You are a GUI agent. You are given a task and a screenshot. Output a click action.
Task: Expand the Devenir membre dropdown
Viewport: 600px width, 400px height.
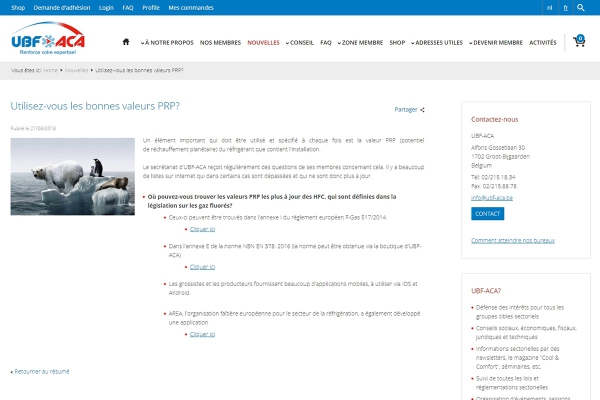coord(496,42)
